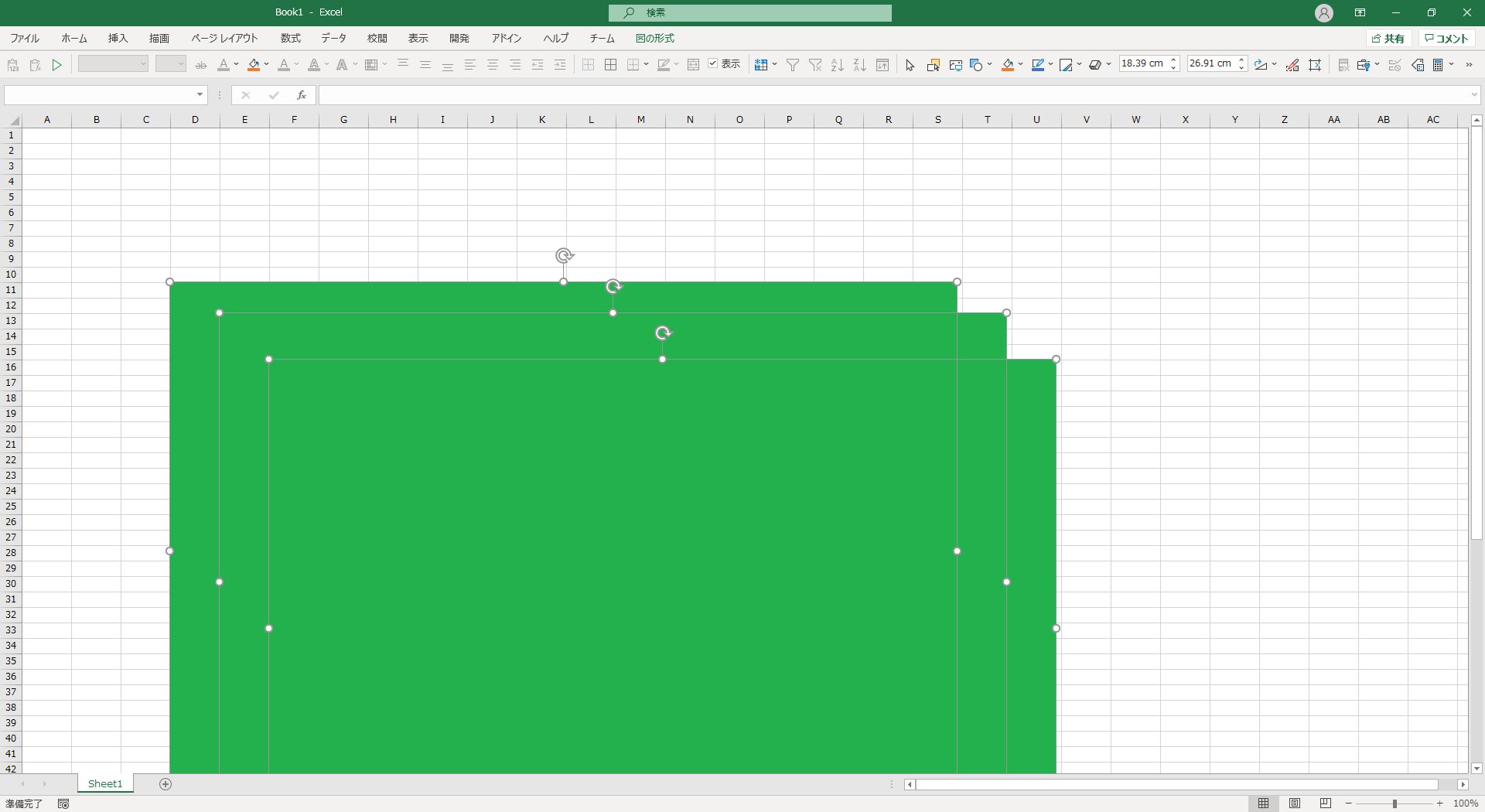Click the green Run macro play icon
Viewport: 1485px width, 812px height.
point(56,65)
